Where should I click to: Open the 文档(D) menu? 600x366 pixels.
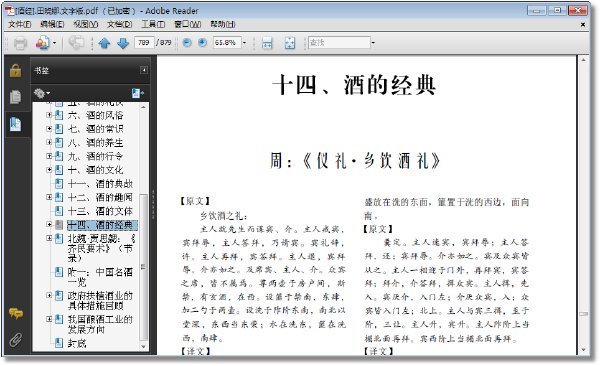(x=119, y=24)
